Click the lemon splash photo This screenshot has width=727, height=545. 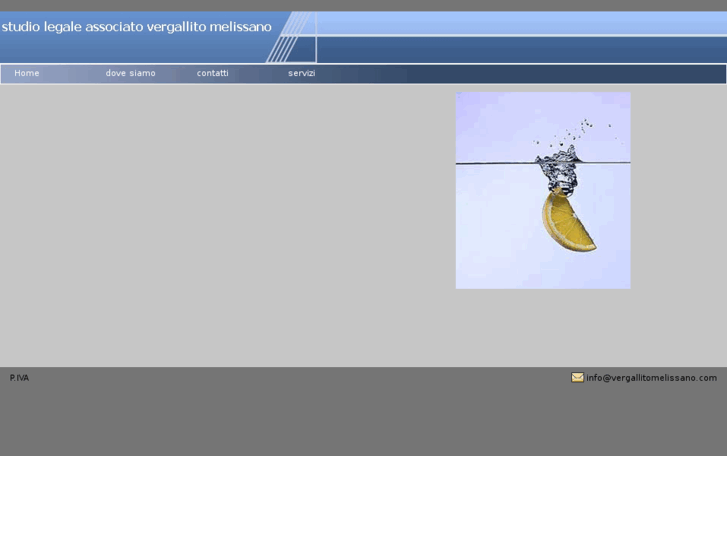pyautogui.click(x=543, y=190)
